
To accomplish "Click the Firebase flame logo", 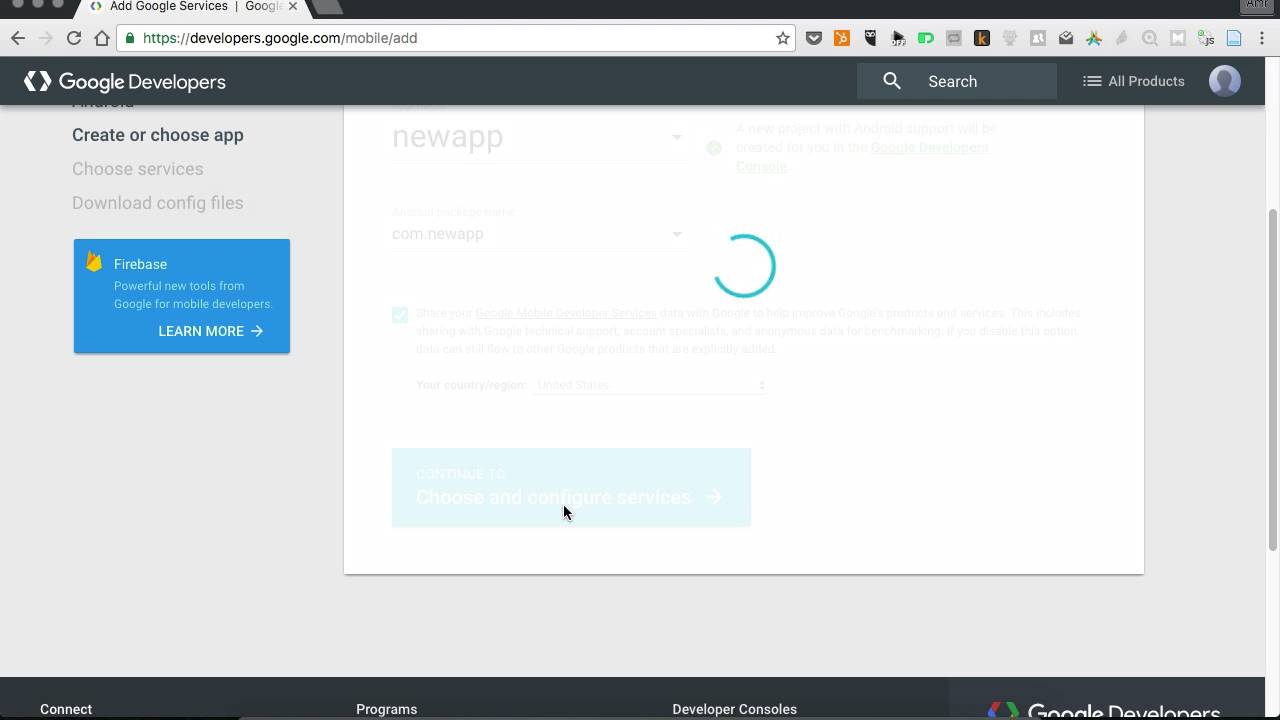I will pos(94,262).
